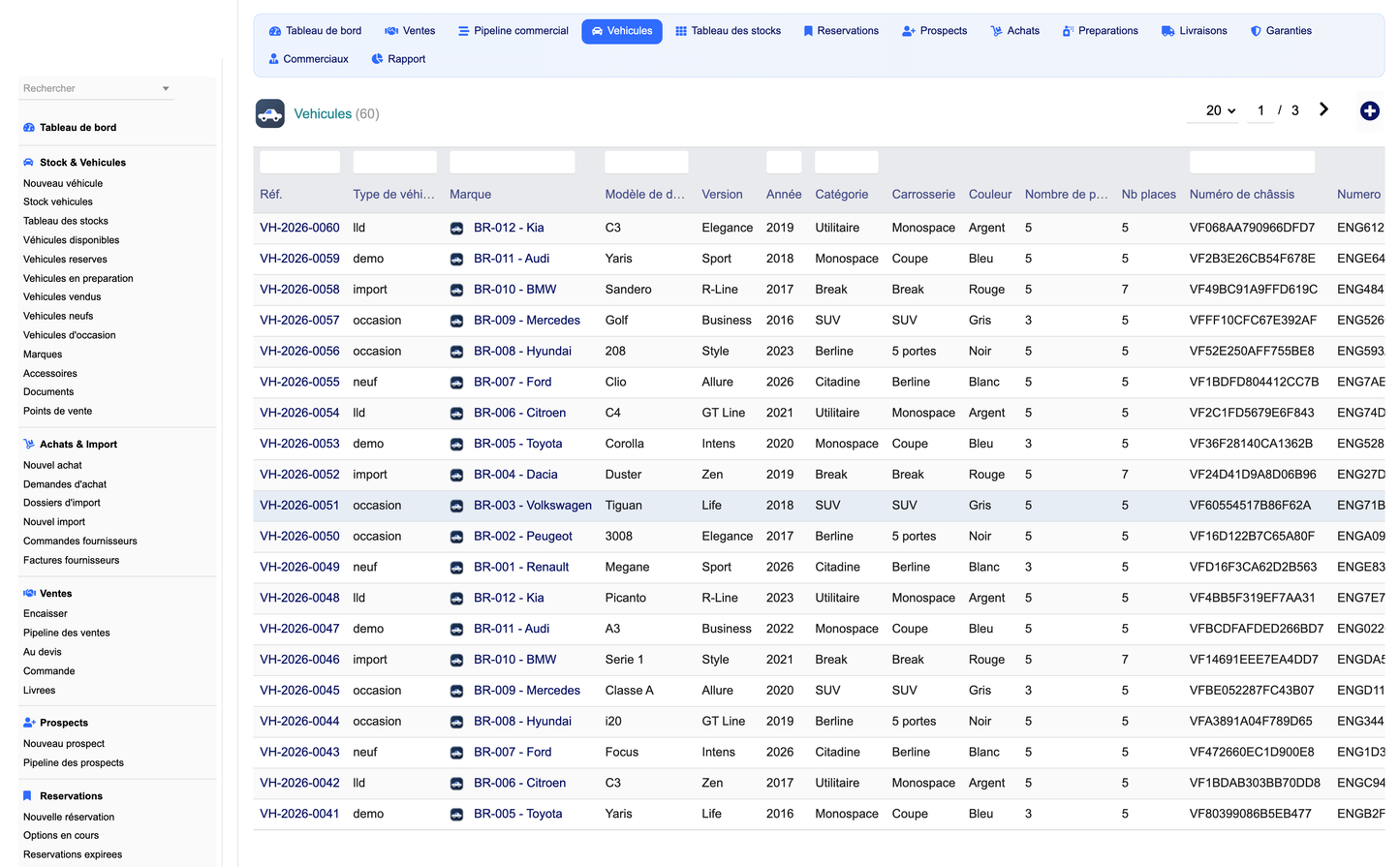Switch to the Tableau des stocks tab
The image size is (1400, 867).
pos(728,31)
